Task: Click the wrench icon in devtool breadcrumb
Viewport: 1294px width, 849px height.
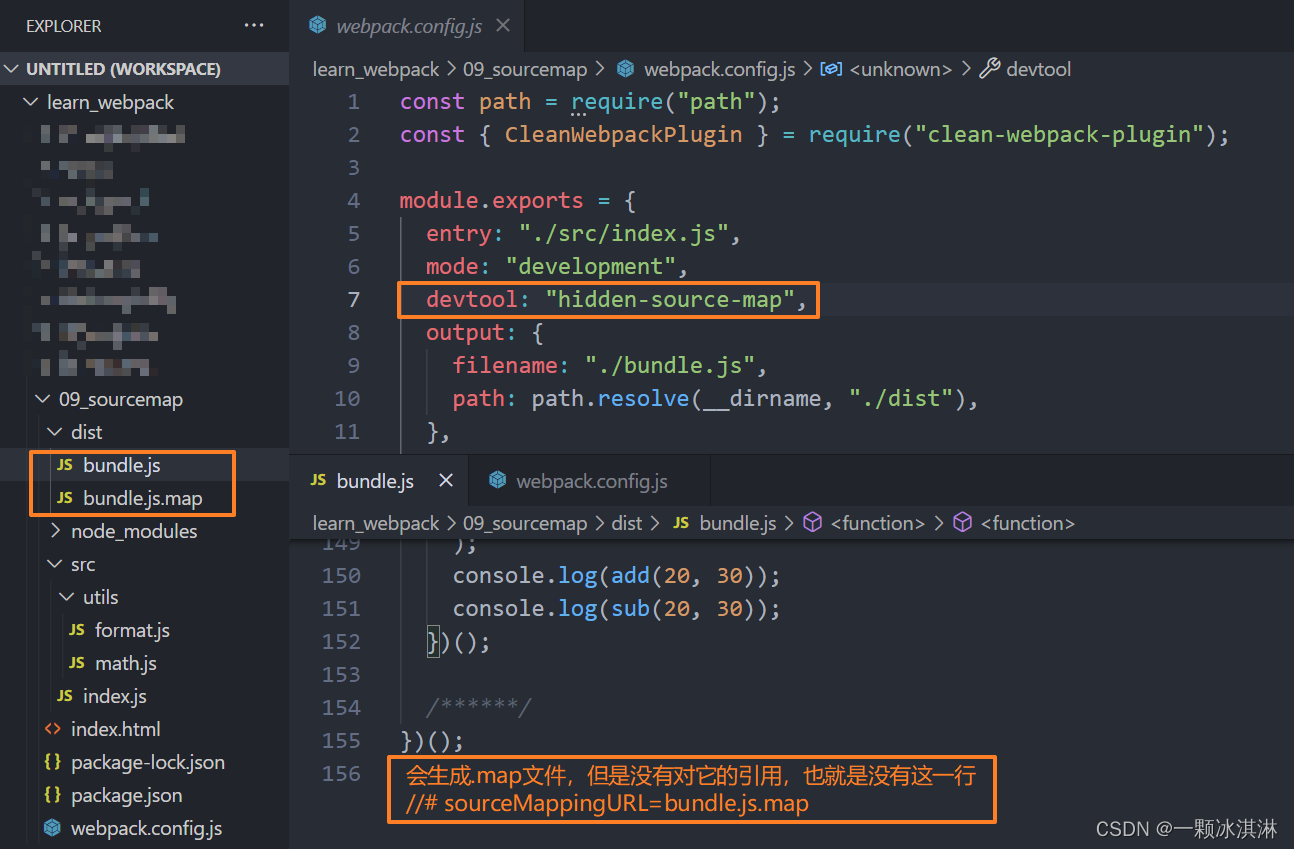Action: 989,69
